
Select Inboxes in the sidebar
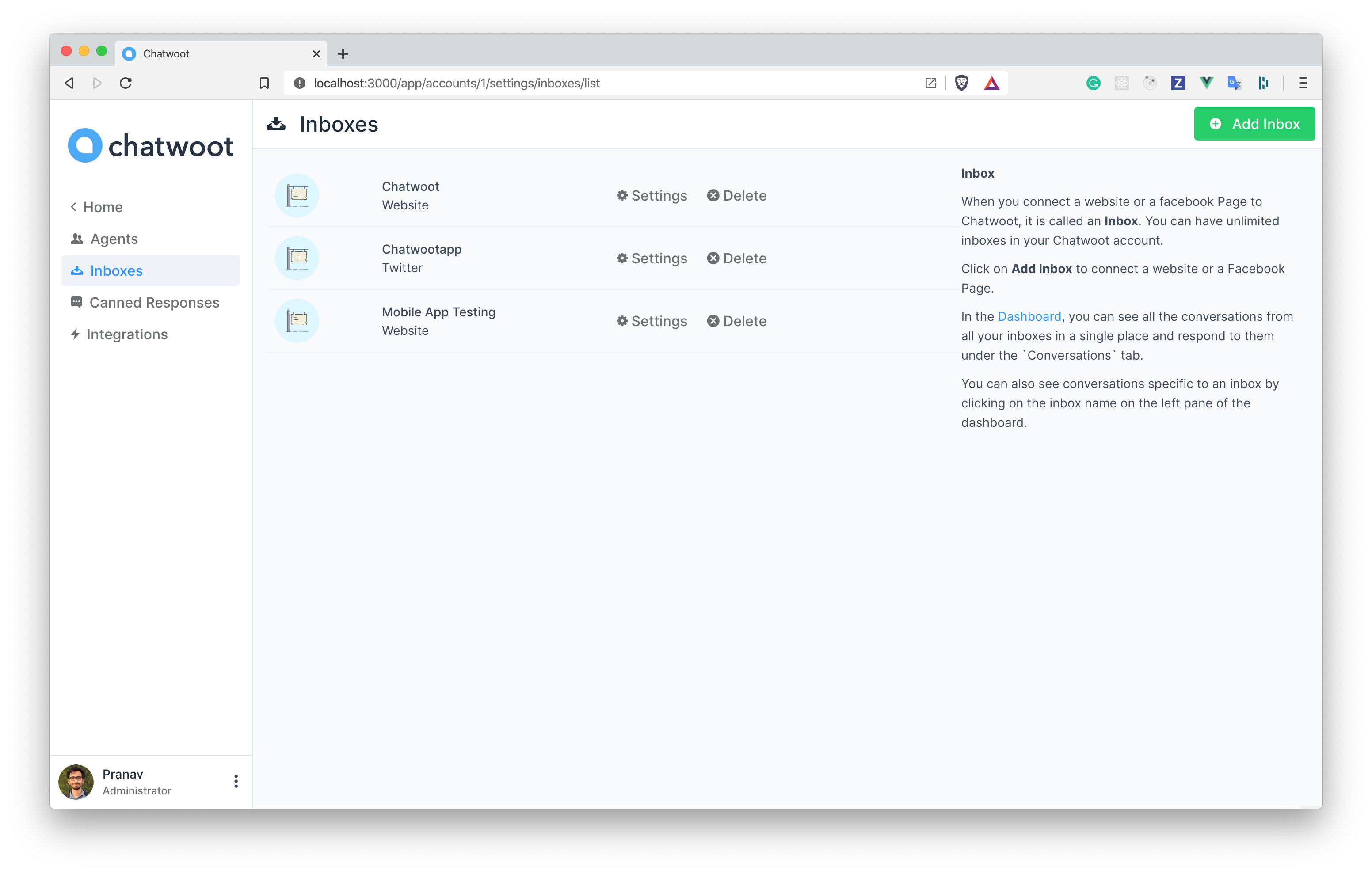150,270
